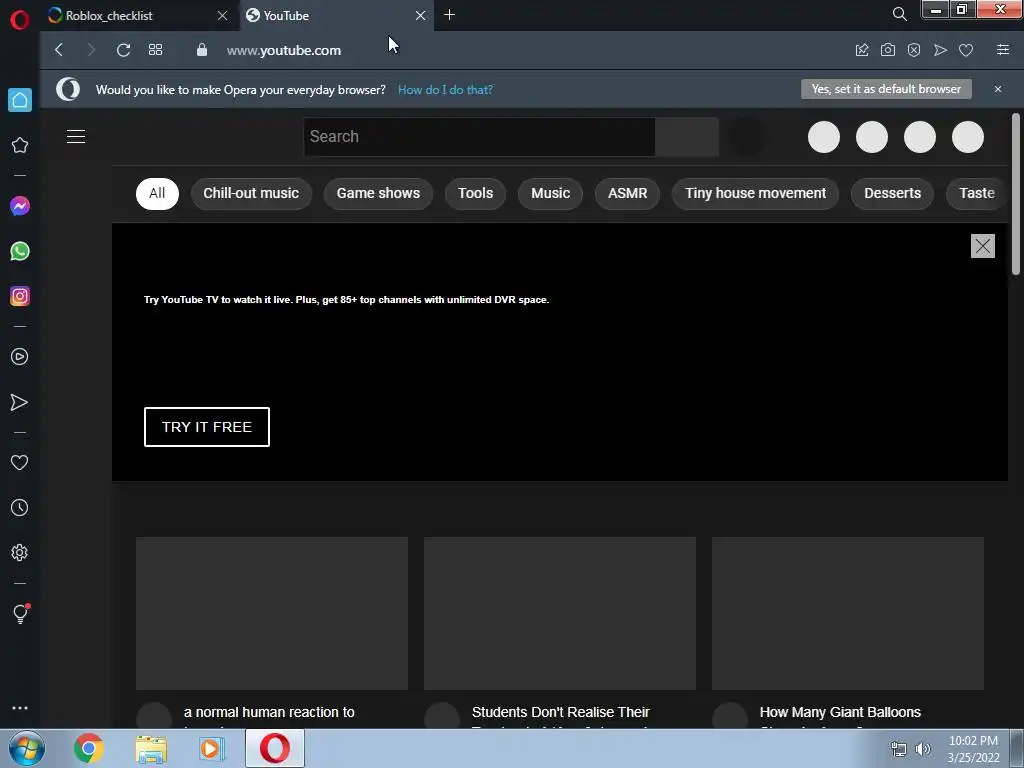Screen dimensions: 1024x768
Task: Open the 'Students Don't Realise Their' video thumbnail
Action: (560, 613)
